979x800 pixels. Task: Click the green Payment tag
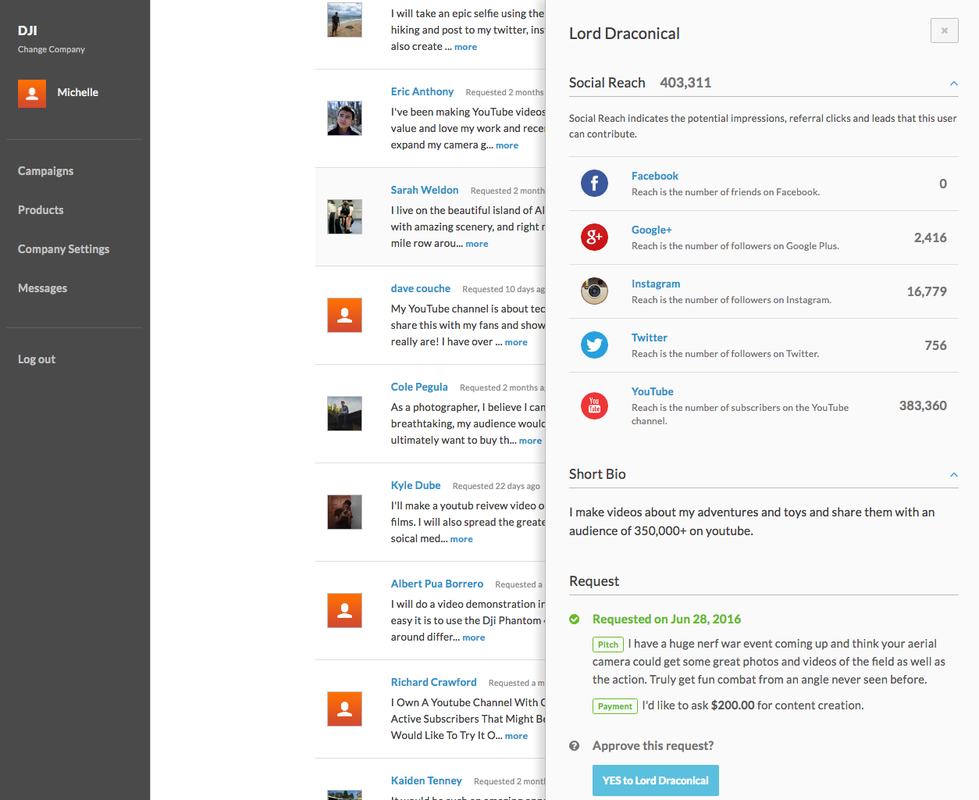[x=615, y=706]
